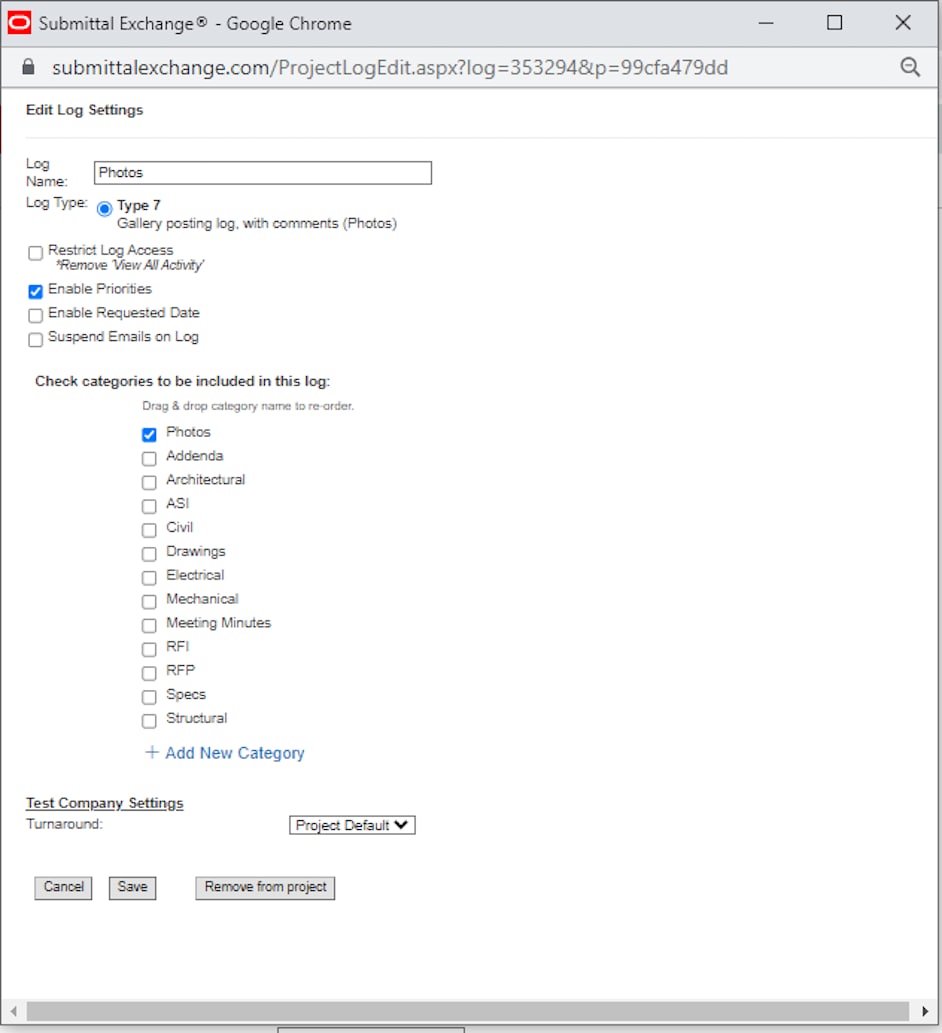Include the Drawings category
Image resolution: width=942 pixels, height=1033 pixels.
[150, 553]
